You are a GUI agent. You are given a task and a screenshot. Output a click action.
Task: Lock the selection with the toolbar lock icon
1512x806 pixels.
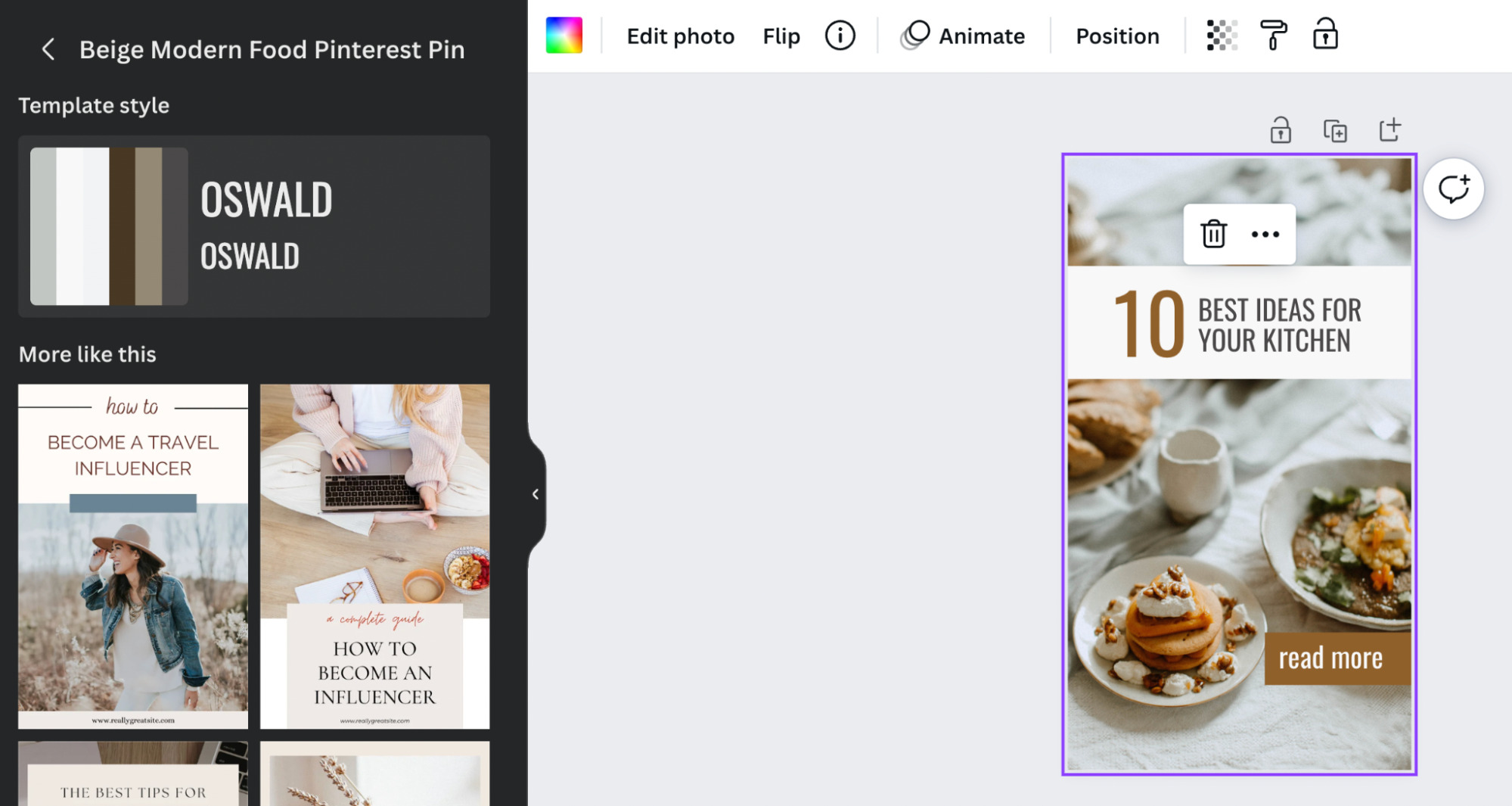[1325, 35]
